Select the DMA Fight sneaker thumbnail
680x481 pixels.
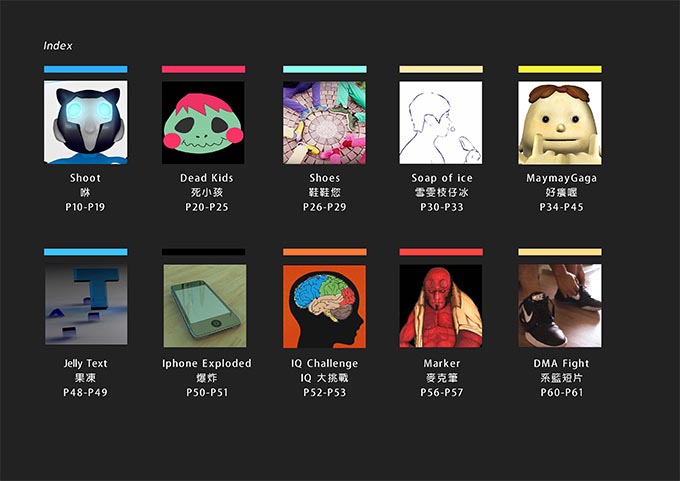(x=560, y=306)
